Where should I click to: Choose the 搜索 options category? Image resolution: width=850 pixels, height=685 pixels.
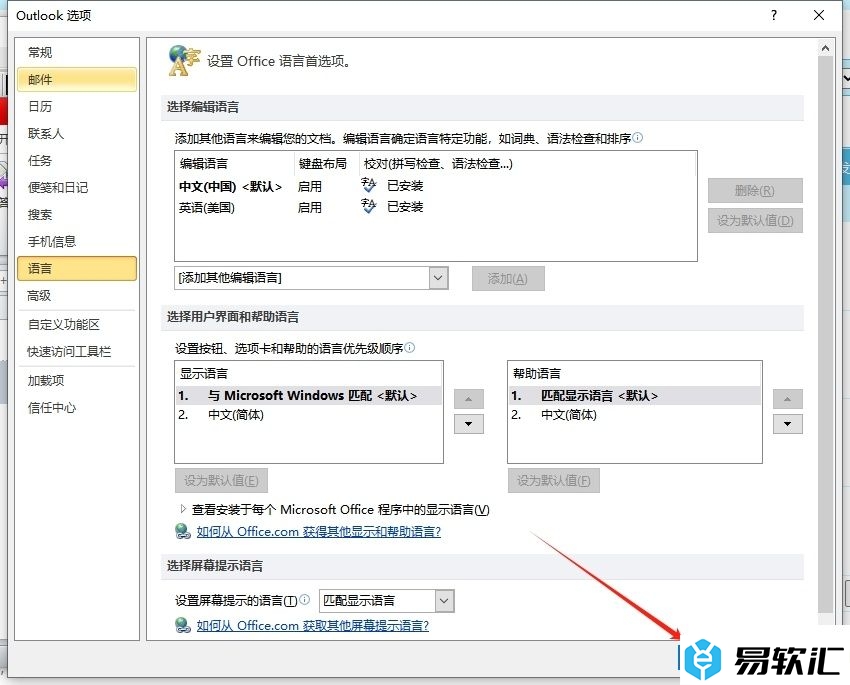[x=76, y=215]
